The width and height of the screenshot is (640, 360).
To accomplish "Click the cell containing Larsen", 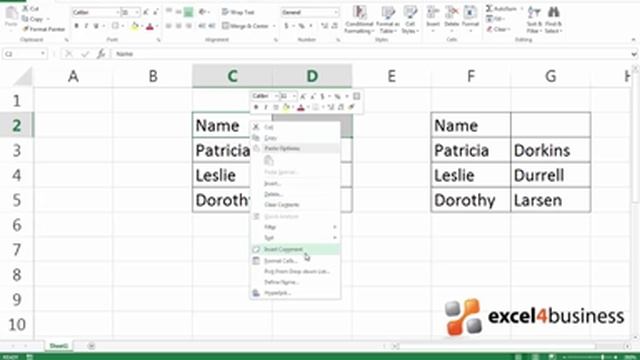I will 550,200.
